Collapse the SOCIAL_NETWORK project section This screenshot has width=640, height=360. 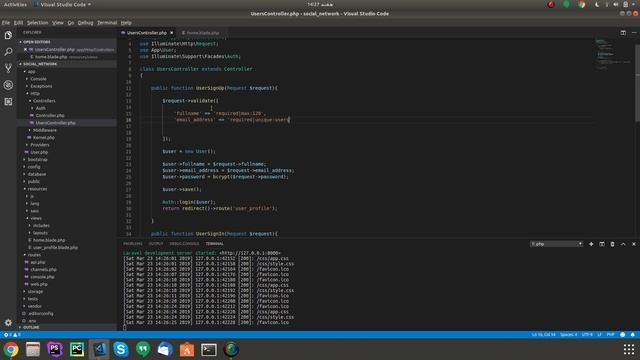39,64
